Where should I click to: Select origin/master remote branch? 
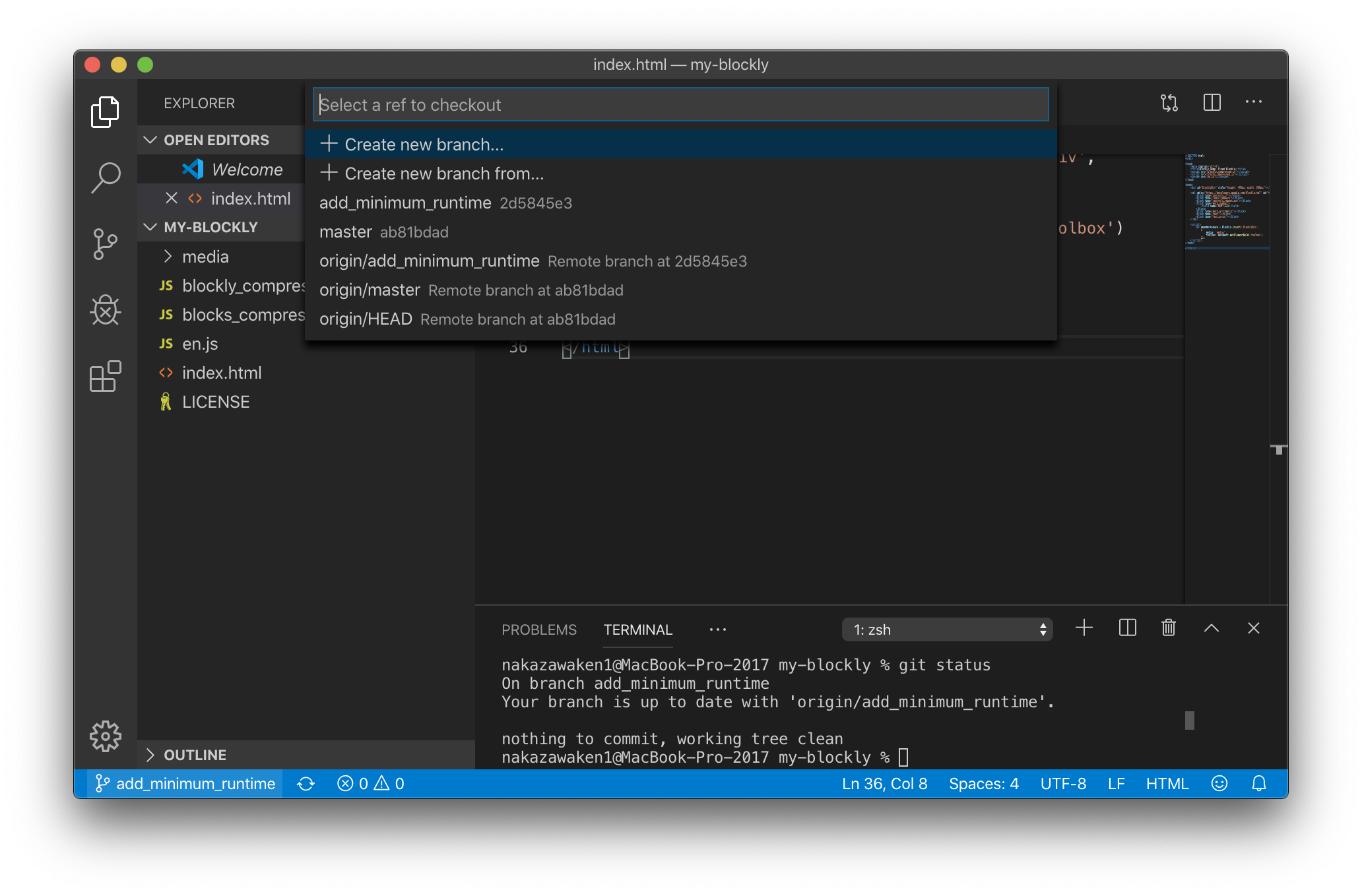coord(370,290)
